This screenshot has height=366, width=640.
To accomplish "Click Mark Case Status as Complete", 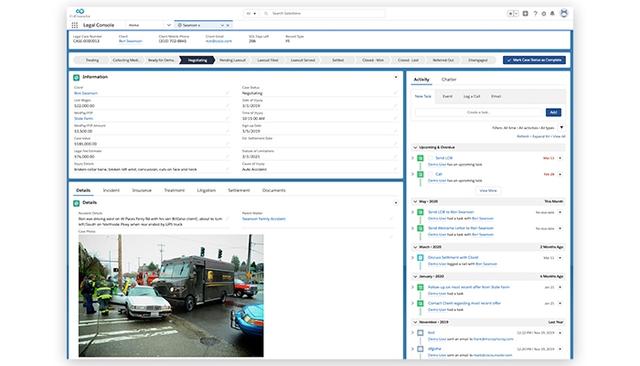I will 534,60.
